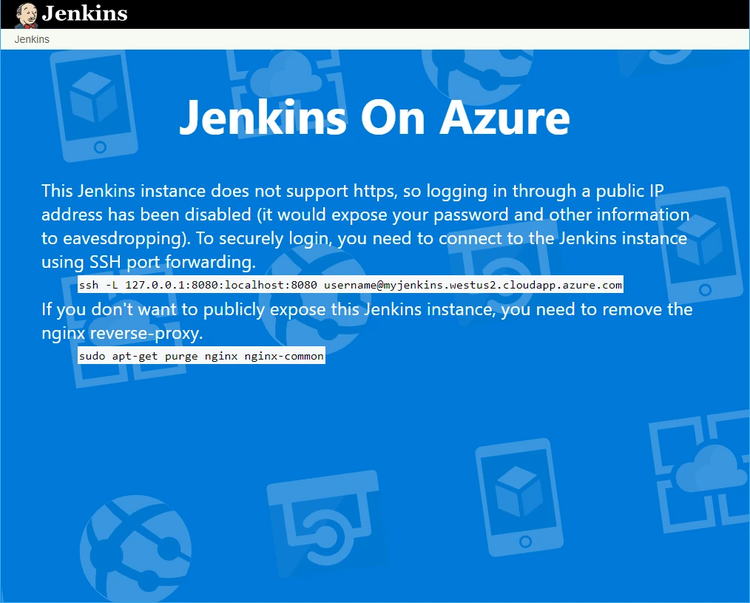Click the paragraph about https not being supported
This screenshot has width=750, height=603.
pyautogui.click(x=366, y=226)
